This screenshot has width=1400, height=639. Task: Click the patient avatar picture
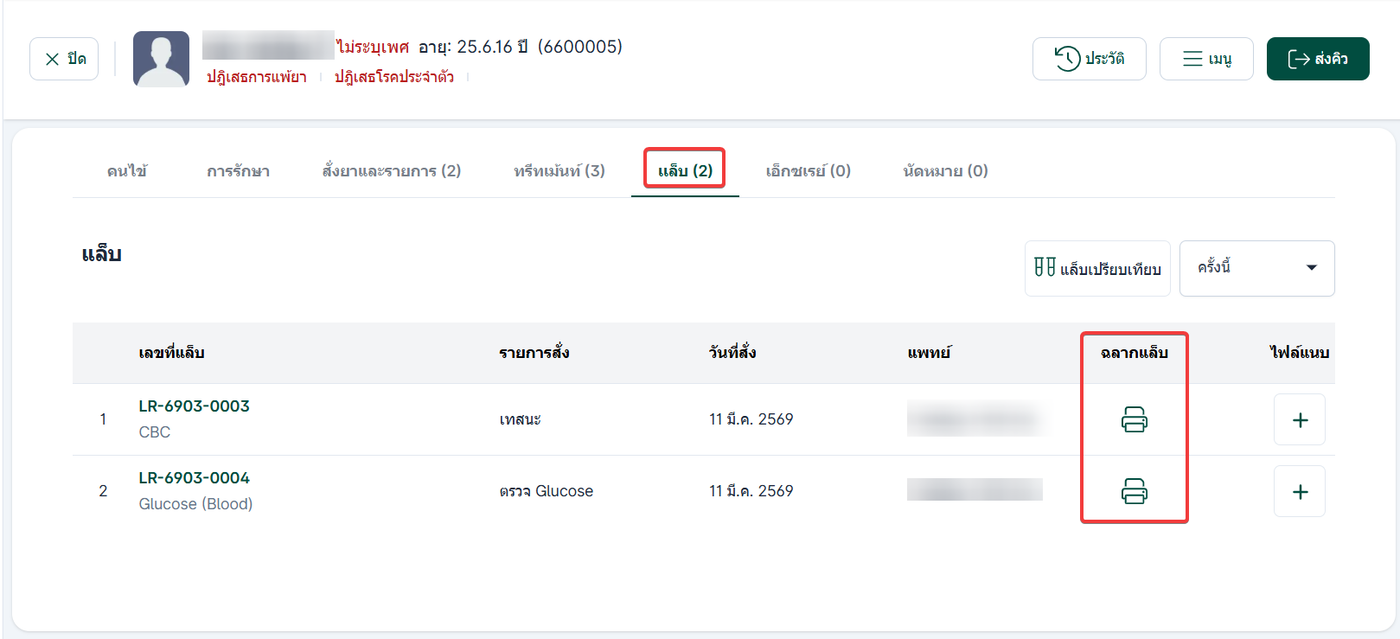pos(161,59)
